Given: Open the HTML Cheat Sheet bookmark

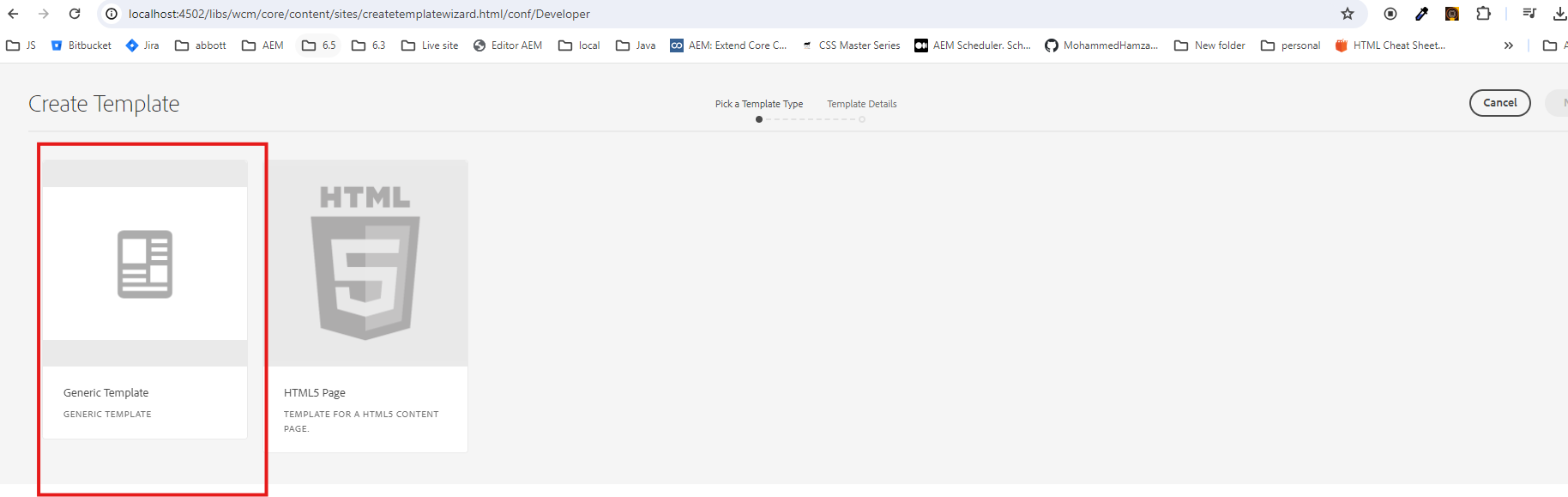Looking at the screenshot, I should pyautogui.click(x=1390, y=45).
